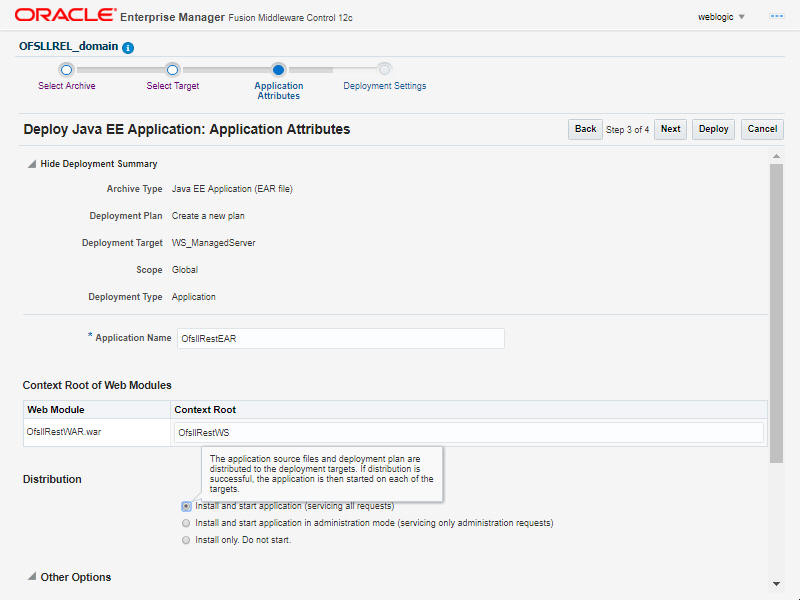
Task: Click the Scope value Global
Action: 185,270
